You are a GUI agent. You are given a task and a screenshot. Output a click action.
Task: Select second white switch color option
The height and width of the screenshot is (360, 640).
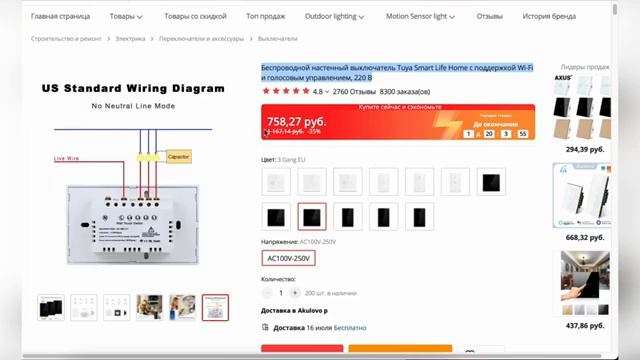(312, 182)
